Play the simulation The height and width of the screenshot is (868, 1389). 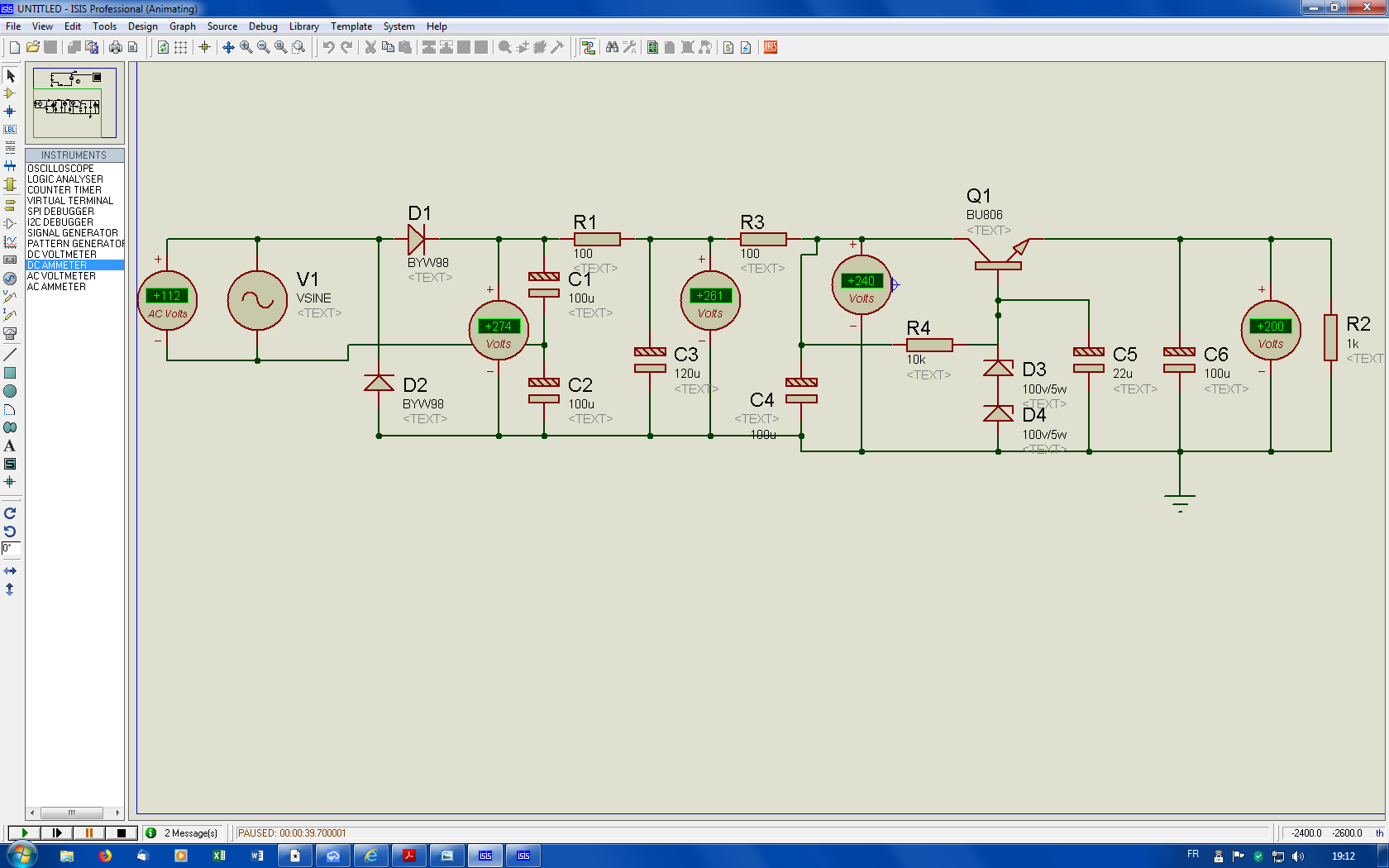pyautogui.click(x=25, y=832)
